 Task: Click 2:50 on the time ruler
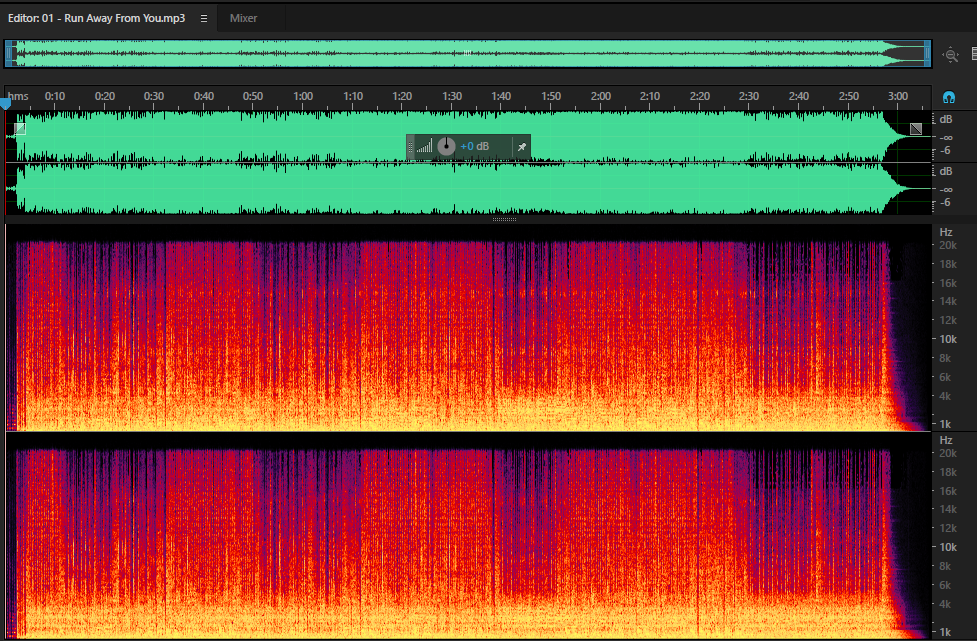point(849,96)
